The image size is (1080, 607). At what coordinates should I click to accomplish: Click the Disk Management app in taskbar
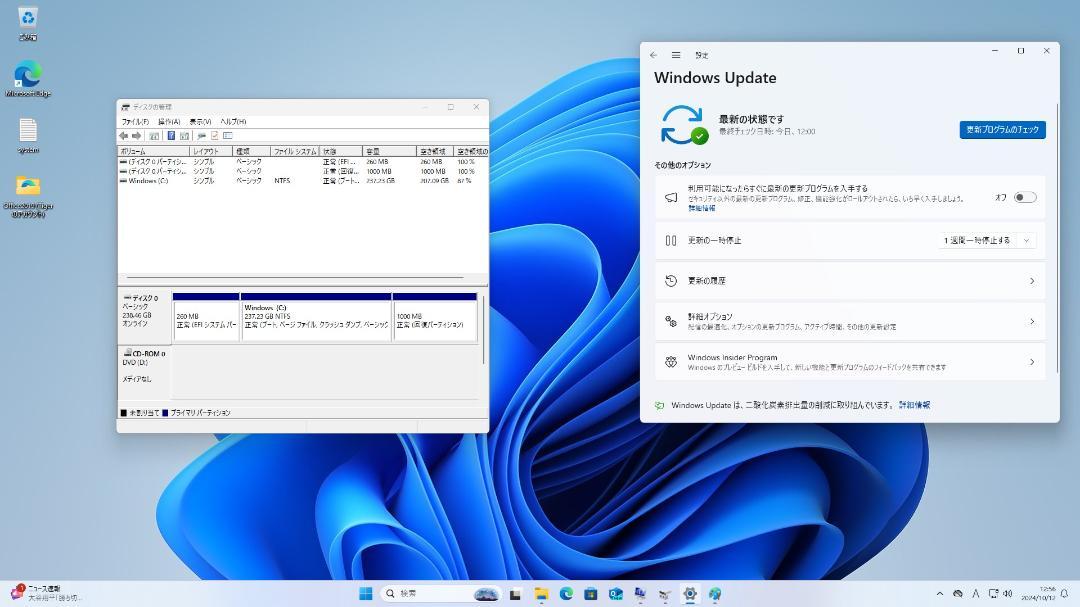[665, 594]
